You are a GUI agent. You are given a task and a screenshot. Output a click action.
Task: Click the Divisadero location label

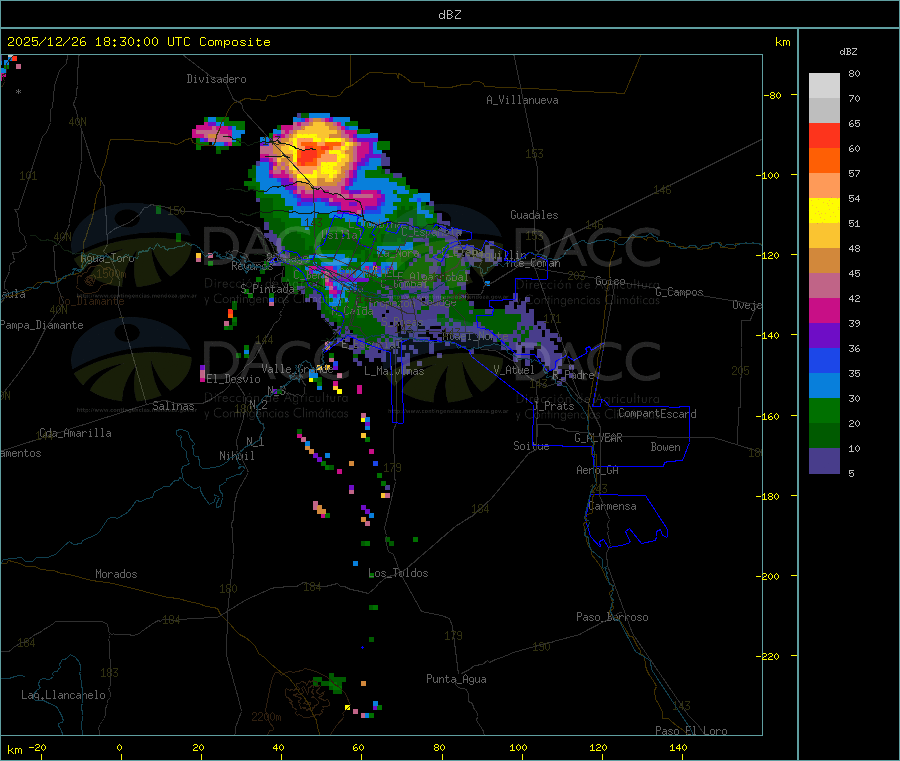coord(216,79)
